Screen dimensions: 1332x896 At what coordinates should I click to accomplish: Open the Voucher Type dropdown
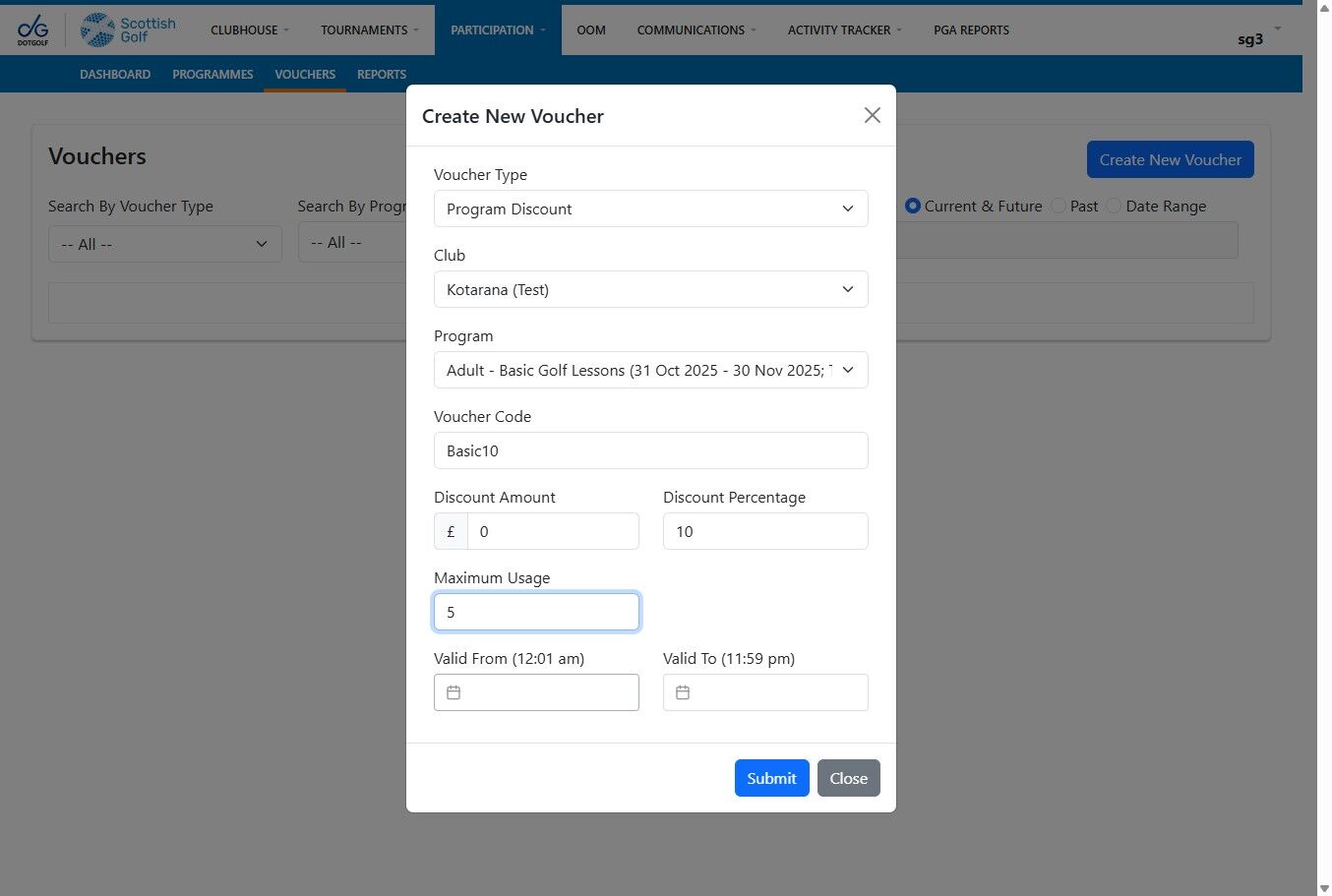[651, 209]
